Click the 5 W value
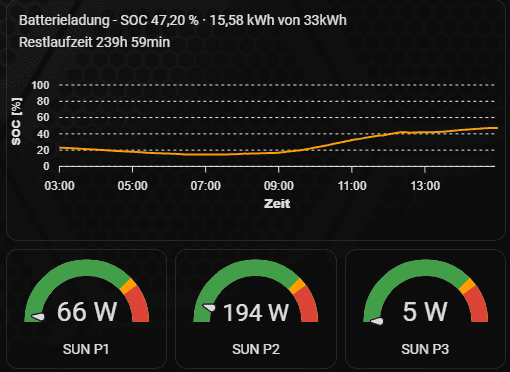Viewport: 510px width, 372px height. [x=425, y=312]
